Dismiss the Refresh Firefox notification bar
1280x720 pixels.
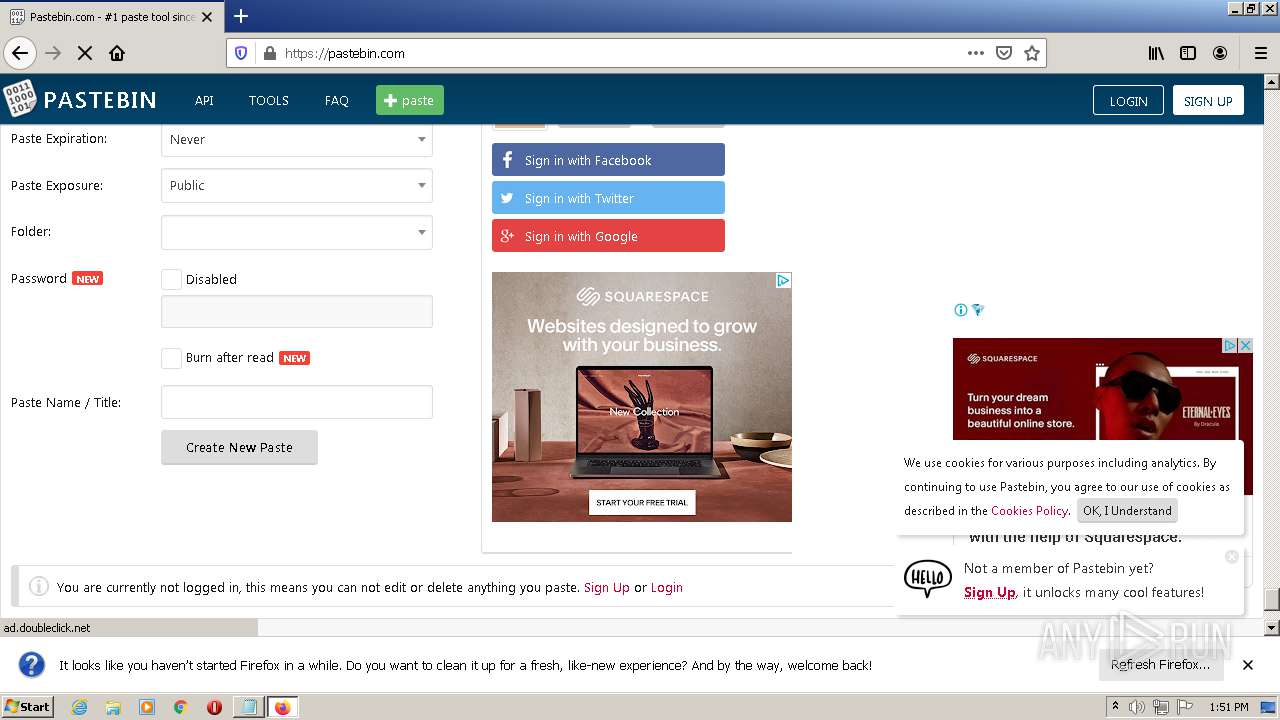(1248, 665)
